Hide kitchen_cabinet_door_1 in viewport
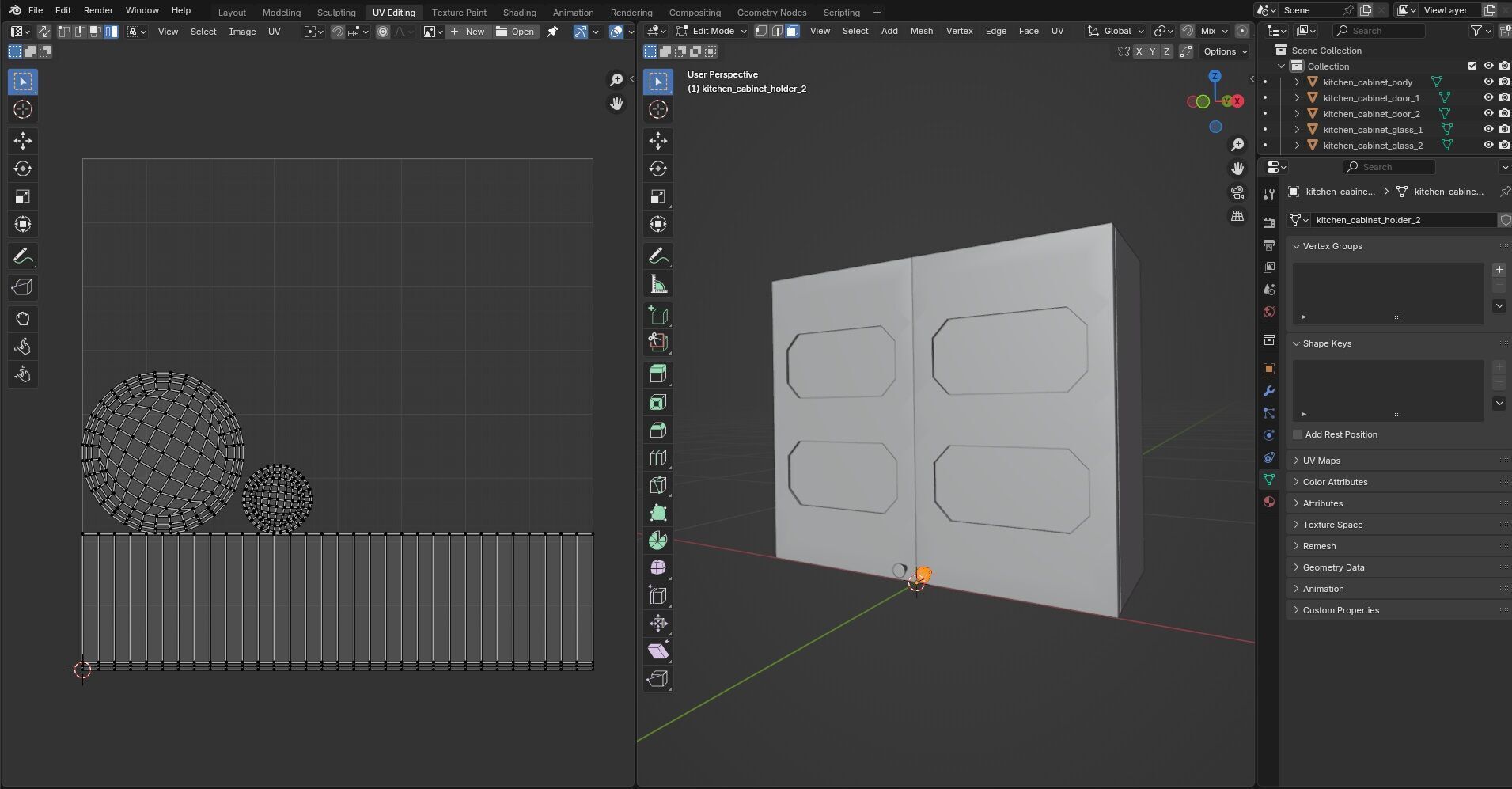 pos(1488,98)
